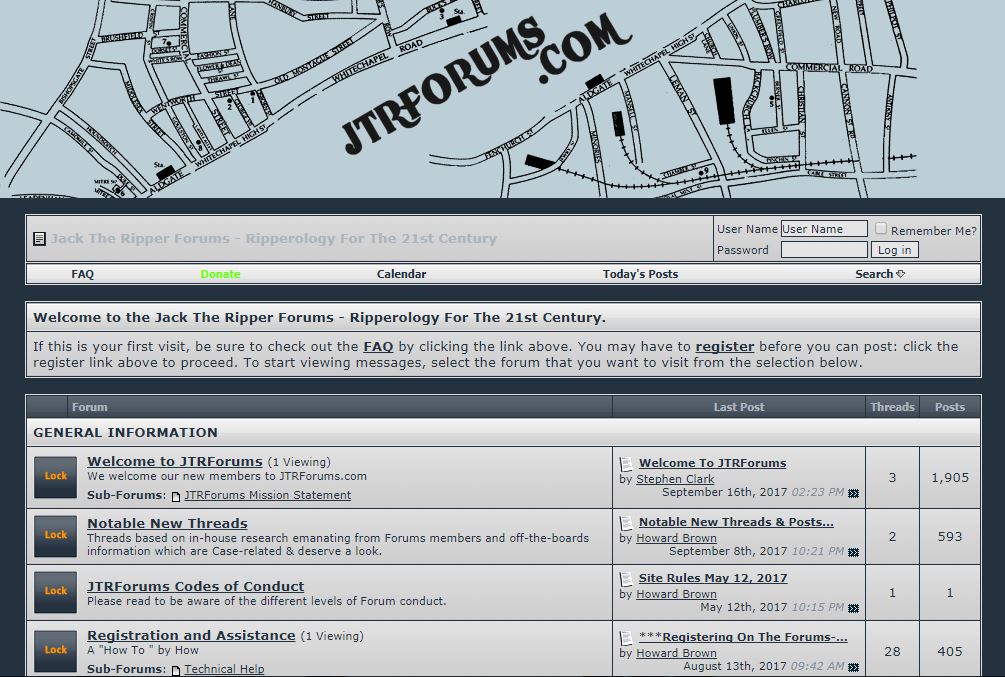
Task: Click the Lock icon on Registration and Assistance
Action: point(55,650)
